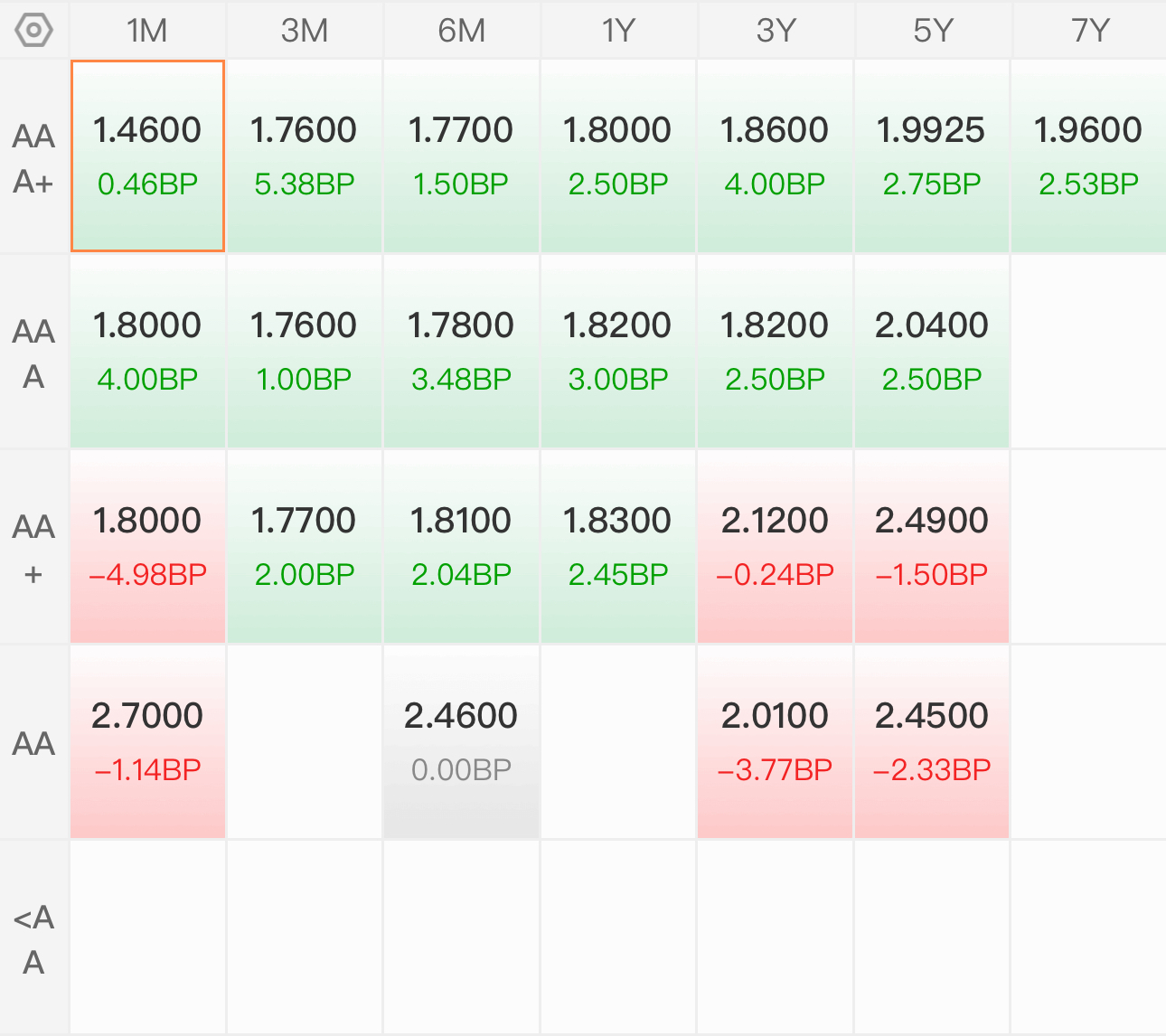The height and width of the screenshot is (1036, 1166).
Task: Click the <AA row label
Action: pyautogui.click(x=33, y=937)
